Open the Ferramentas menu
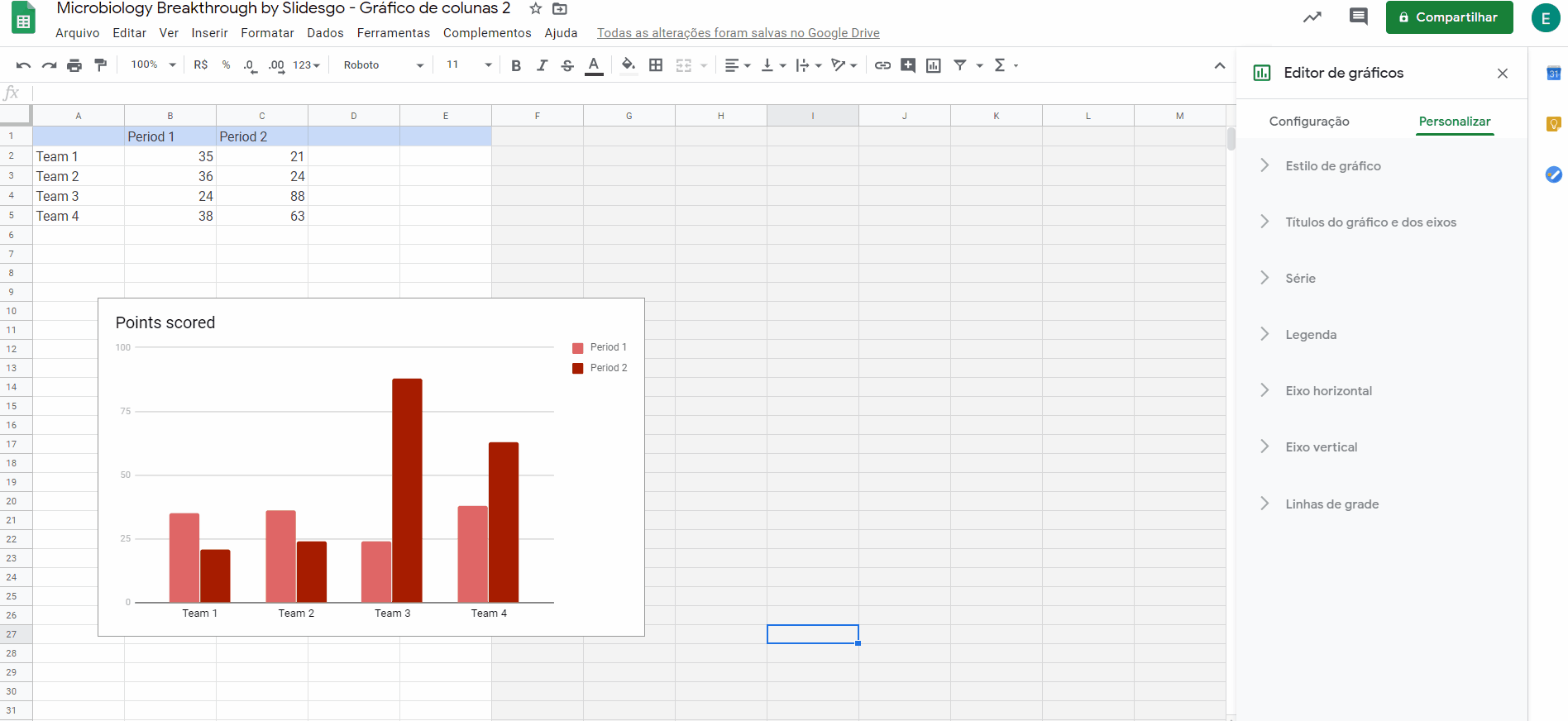This screenshot has height=721, width=1568. 394,33
